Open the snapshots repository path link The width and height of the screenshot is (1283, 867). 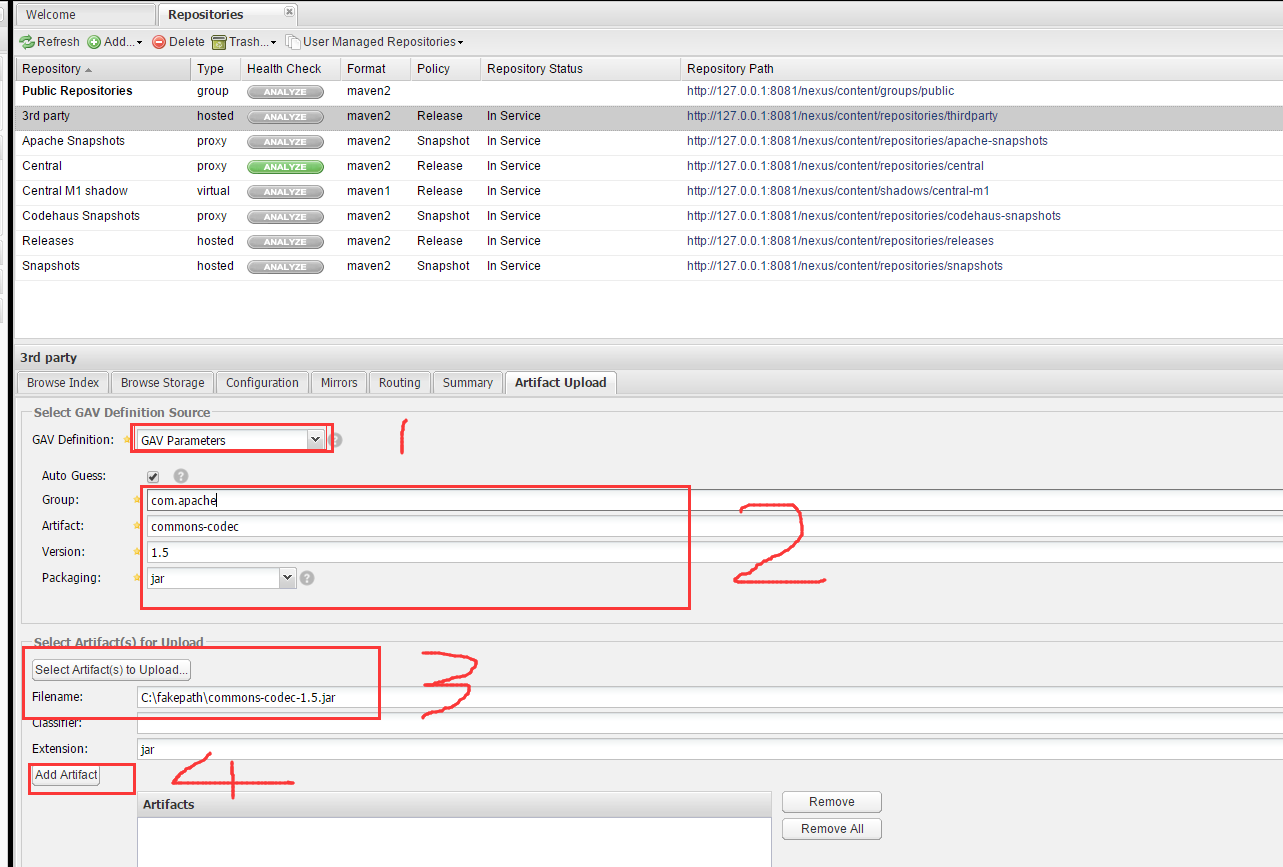[845, 266]
